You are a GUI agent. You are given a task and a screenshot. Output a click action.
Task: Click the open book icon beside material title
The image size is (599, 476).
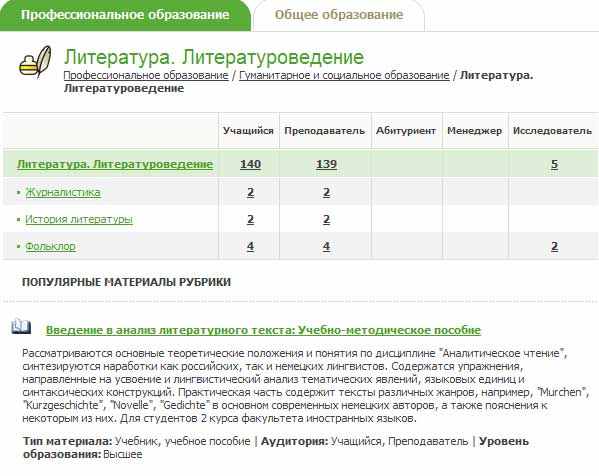point(21,326)
